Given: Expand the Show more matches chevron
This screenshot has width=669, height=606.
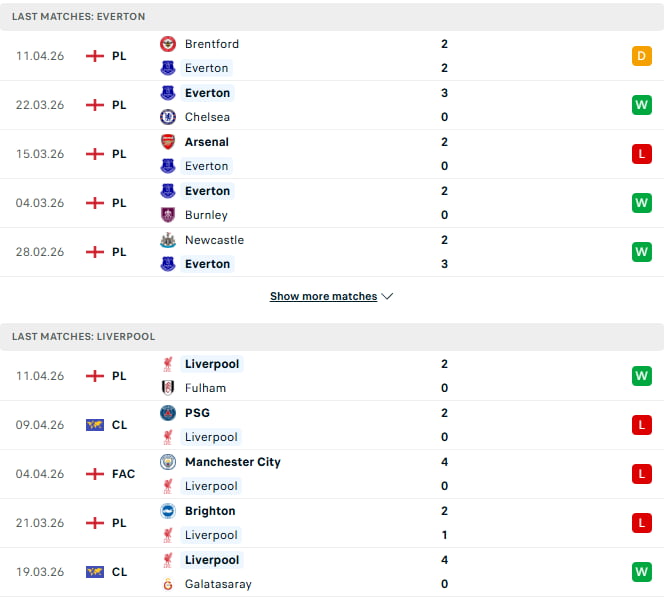Looking at the screenshot, I should (x=388, y=297).
